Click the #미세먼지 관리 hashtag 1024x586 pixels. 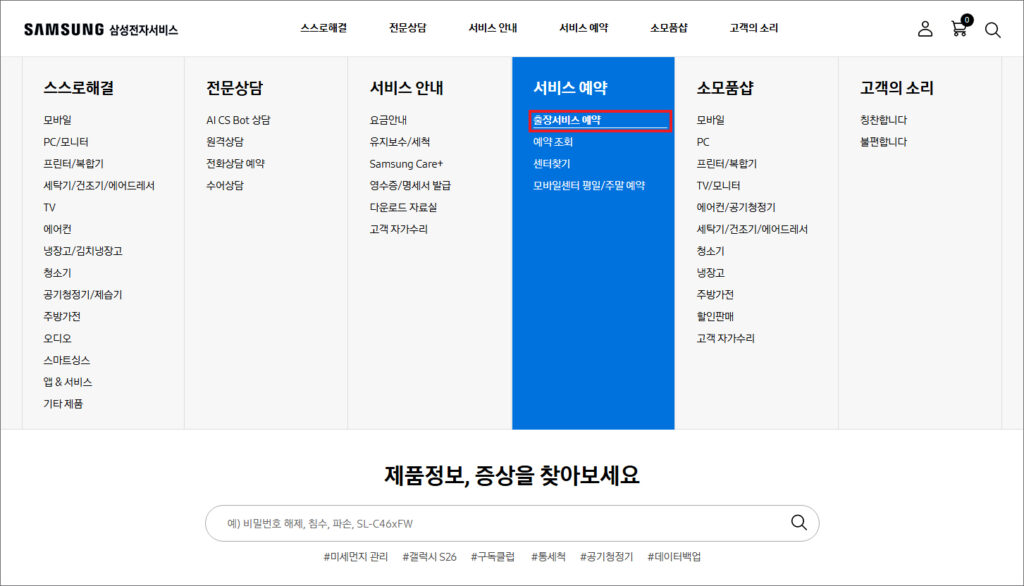click(x=355, y=557)
